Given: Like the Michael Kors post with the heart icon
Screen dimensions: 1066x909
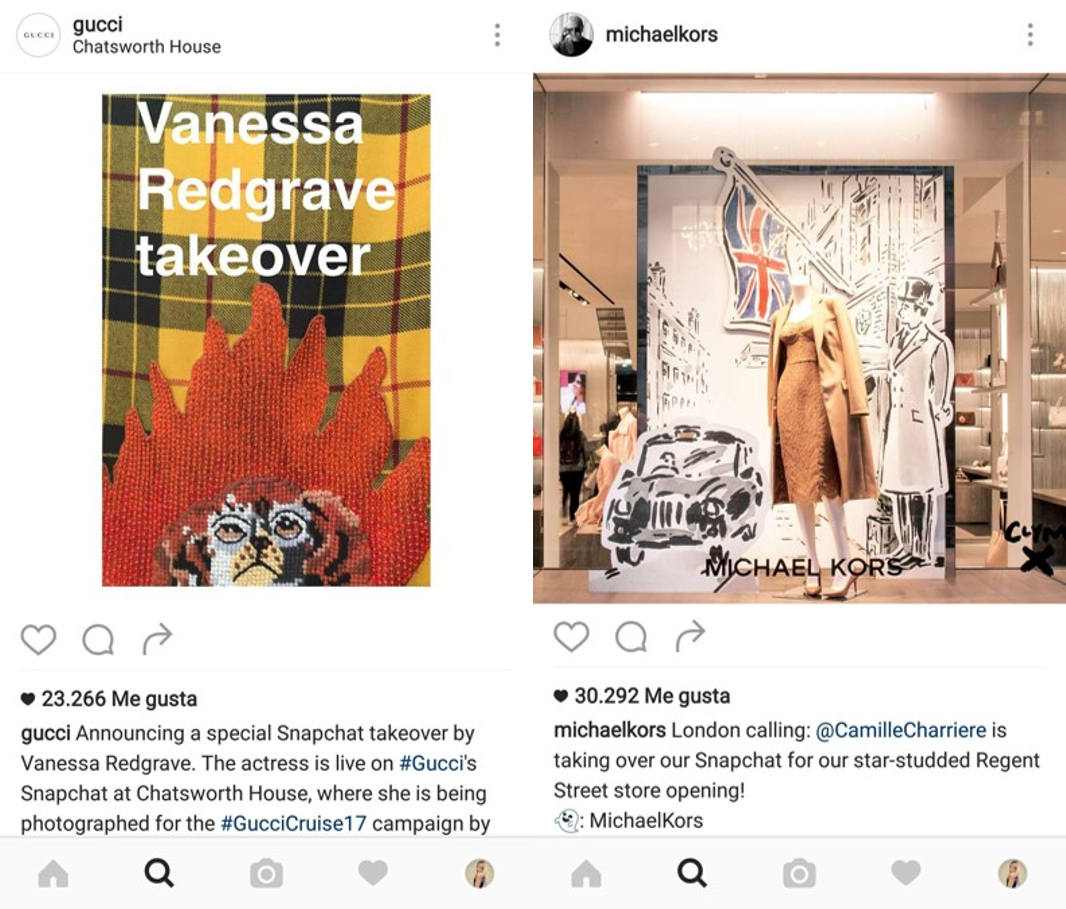Looking at the screenshot, I should tap(571, 636).
